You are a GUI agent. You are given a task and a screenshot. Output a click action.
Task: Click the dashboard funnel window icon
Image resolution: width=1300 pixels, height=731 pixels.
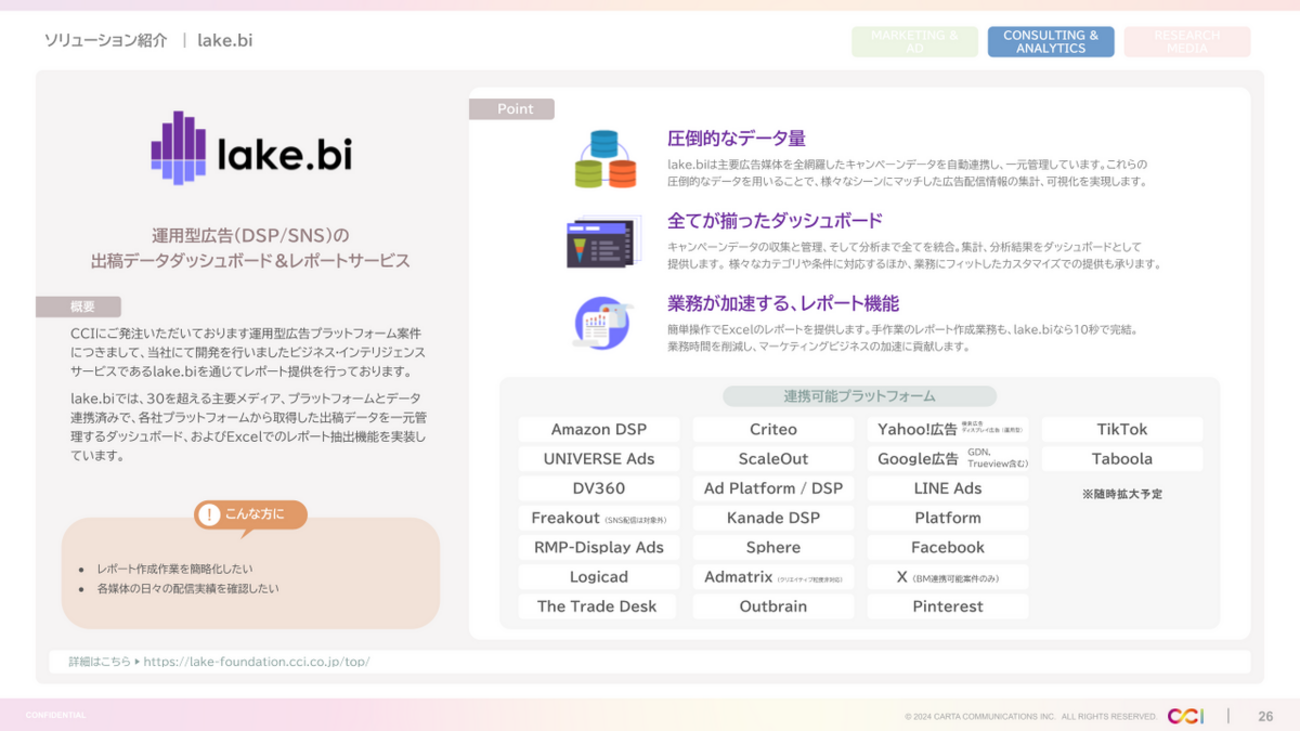pyautogui.click(x=603, y=243)
